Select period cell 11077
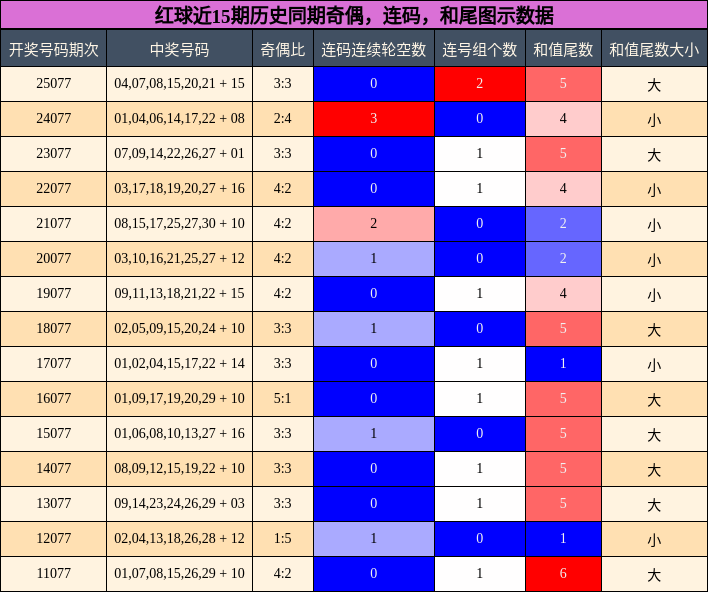708x592 pixels. click(x=53, y=573)
